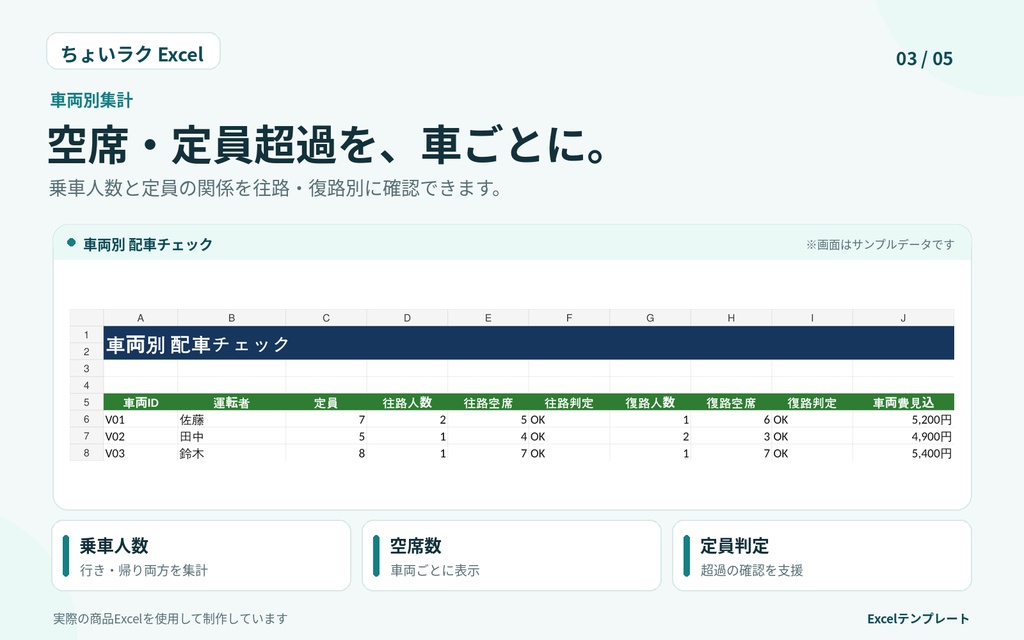Select row 8 header
1024x640 pixels.
[x=86, y=453]
